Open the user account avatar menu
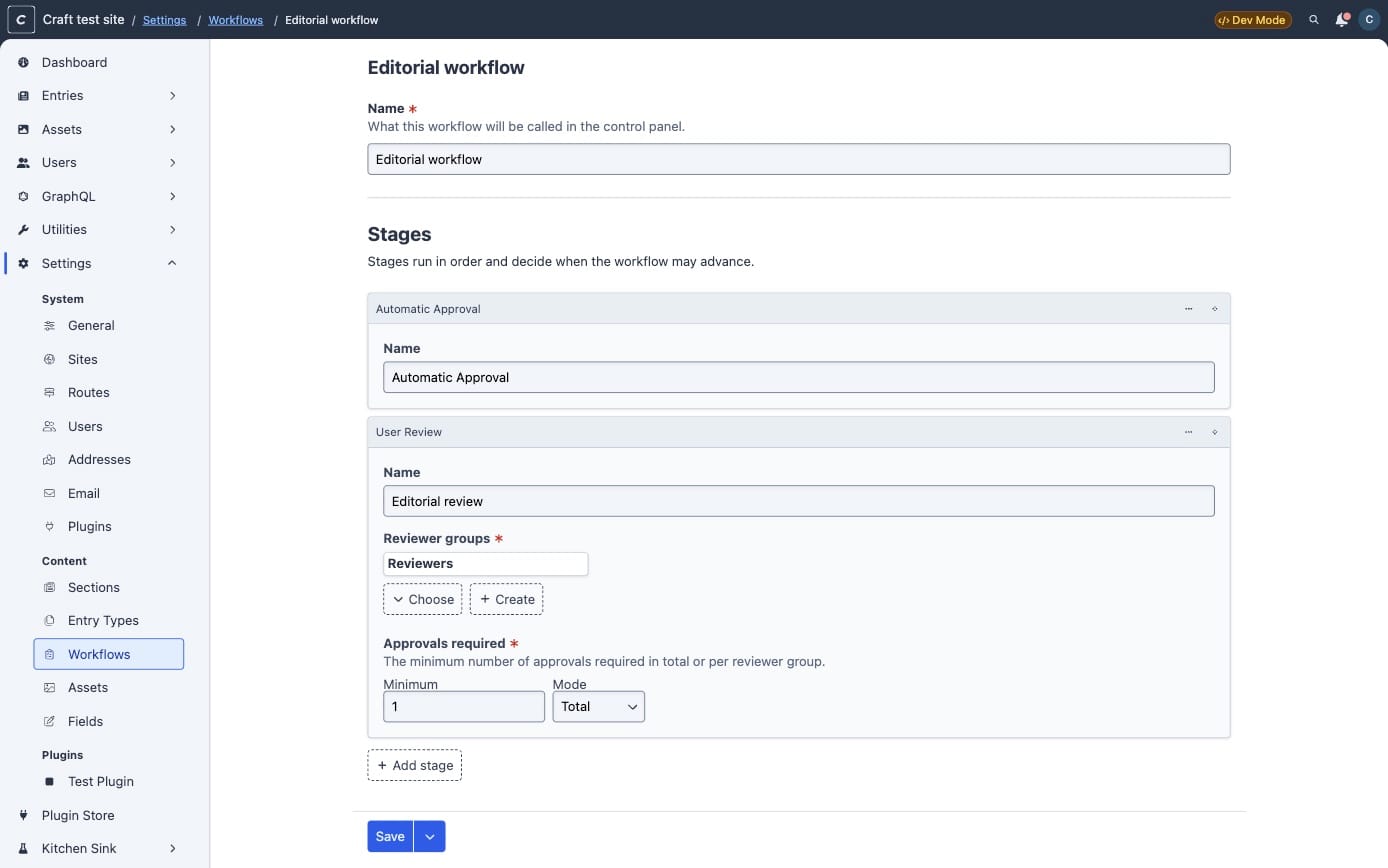Image resolution: width=1388 pixels, height=868 pixels. coord(1369,20)
